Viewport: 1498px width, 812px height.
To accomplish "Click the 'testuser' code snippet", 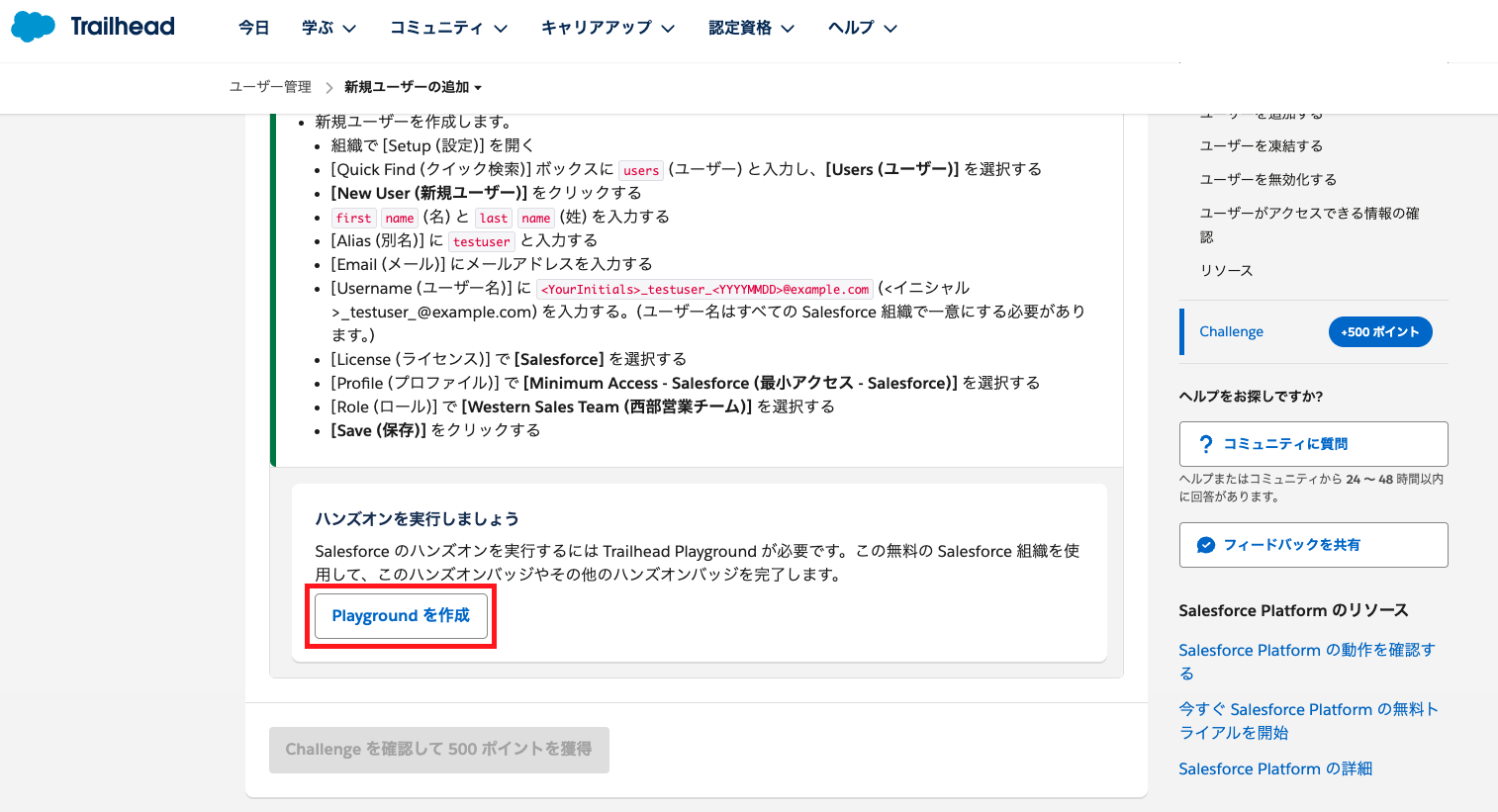I will (x=482, y=241).
